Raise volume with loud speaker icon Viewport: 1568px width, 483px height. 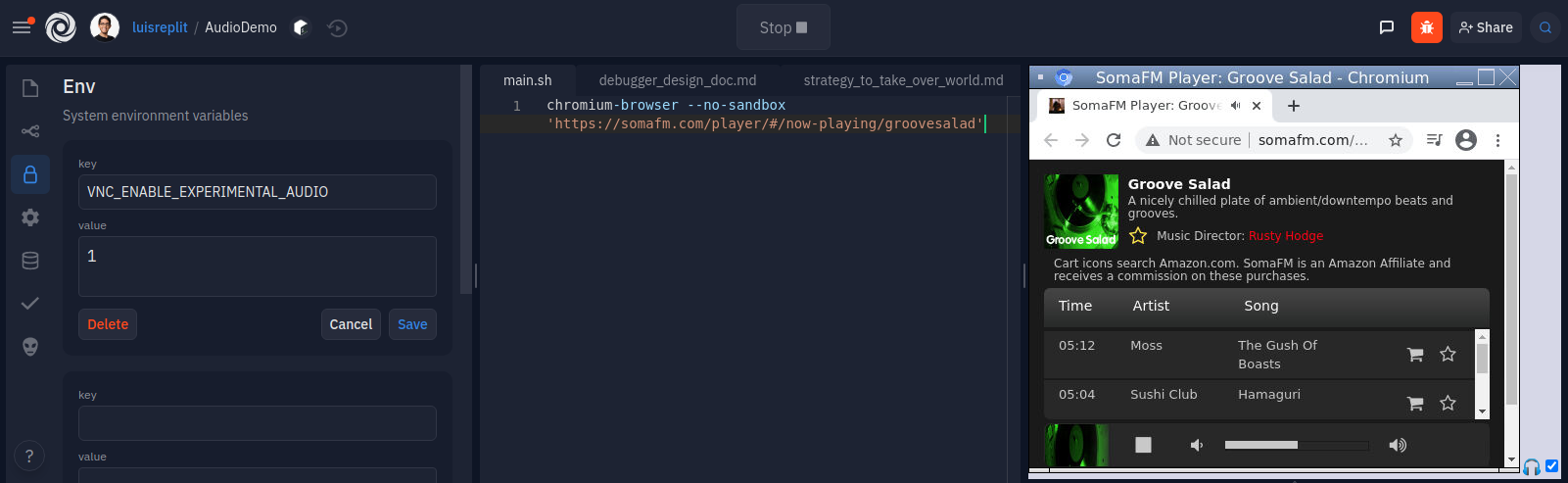pyautogui.click(x=1398, y=445)
